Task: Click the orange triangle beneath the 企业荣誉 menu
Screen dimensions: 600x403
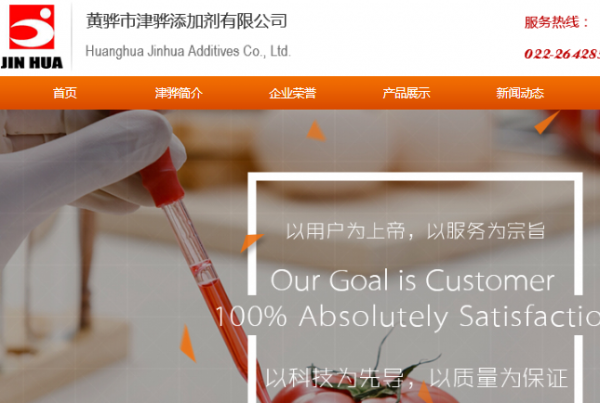Action: click(x=316, y=131)
